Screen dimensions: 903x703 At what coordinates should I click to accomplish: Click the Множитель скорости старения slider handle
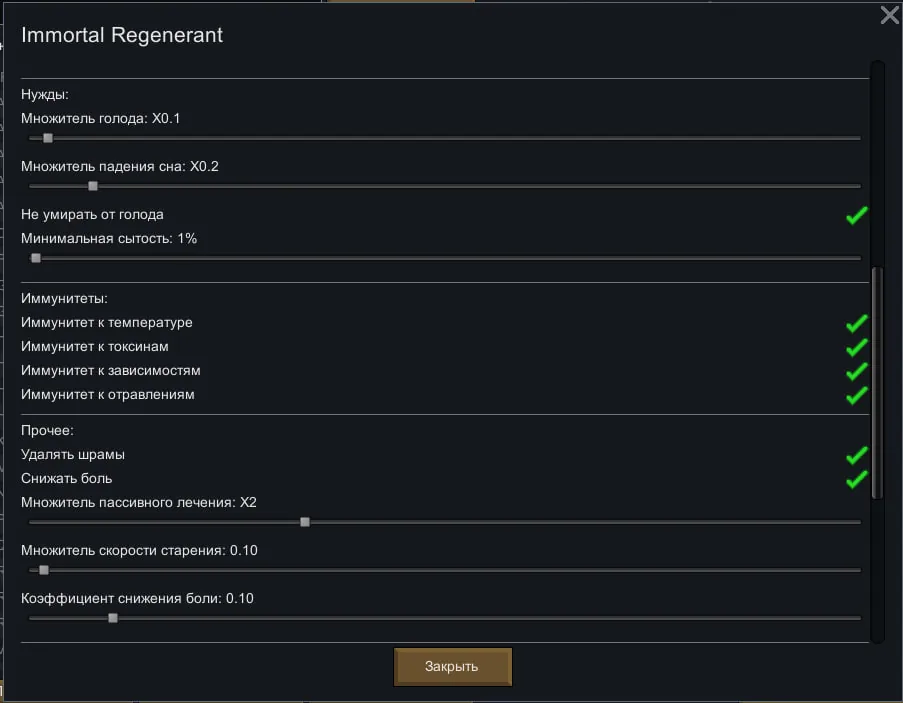[x=43, y=570]
